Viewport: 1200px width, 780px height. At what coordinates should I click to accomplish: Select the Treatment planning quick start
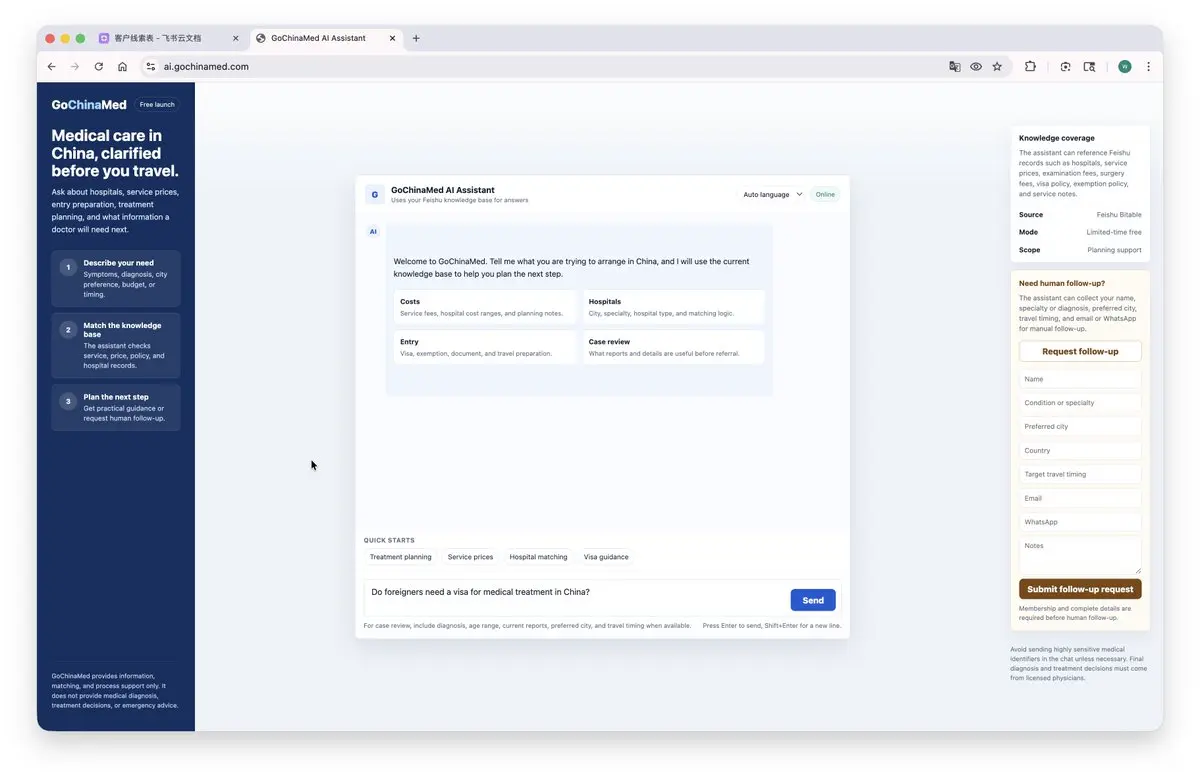[x=401, y=557]
